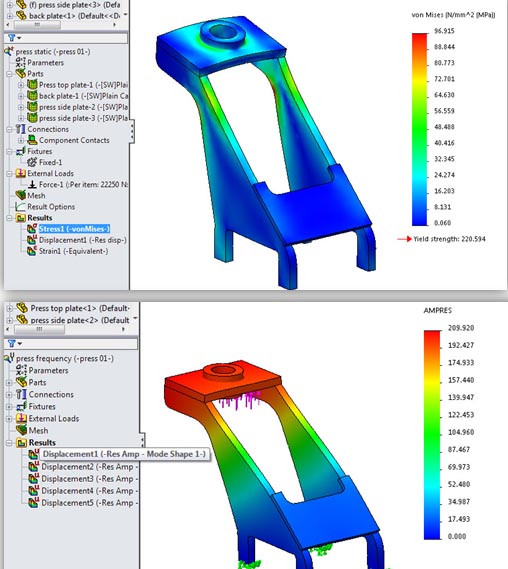Expand Fixtures node in frequency study
This screenshot has width=508, height=569.
point(10,406)
